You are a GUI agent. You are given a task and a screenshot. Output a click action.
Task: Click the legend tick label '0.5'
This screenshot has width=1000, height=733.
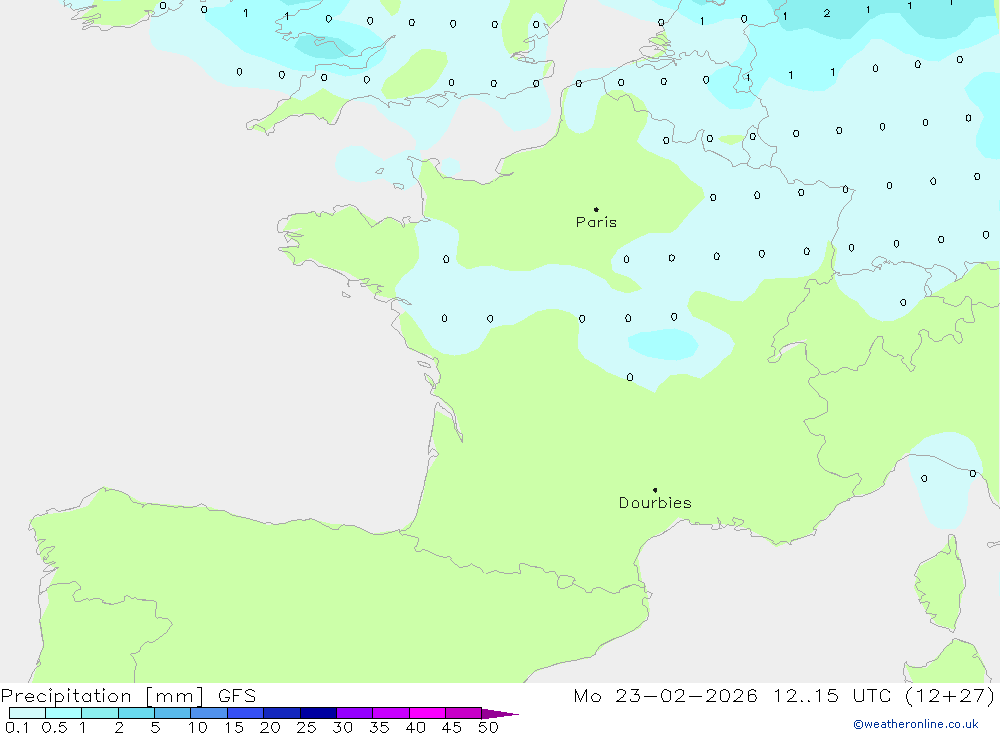pos(54,727)
